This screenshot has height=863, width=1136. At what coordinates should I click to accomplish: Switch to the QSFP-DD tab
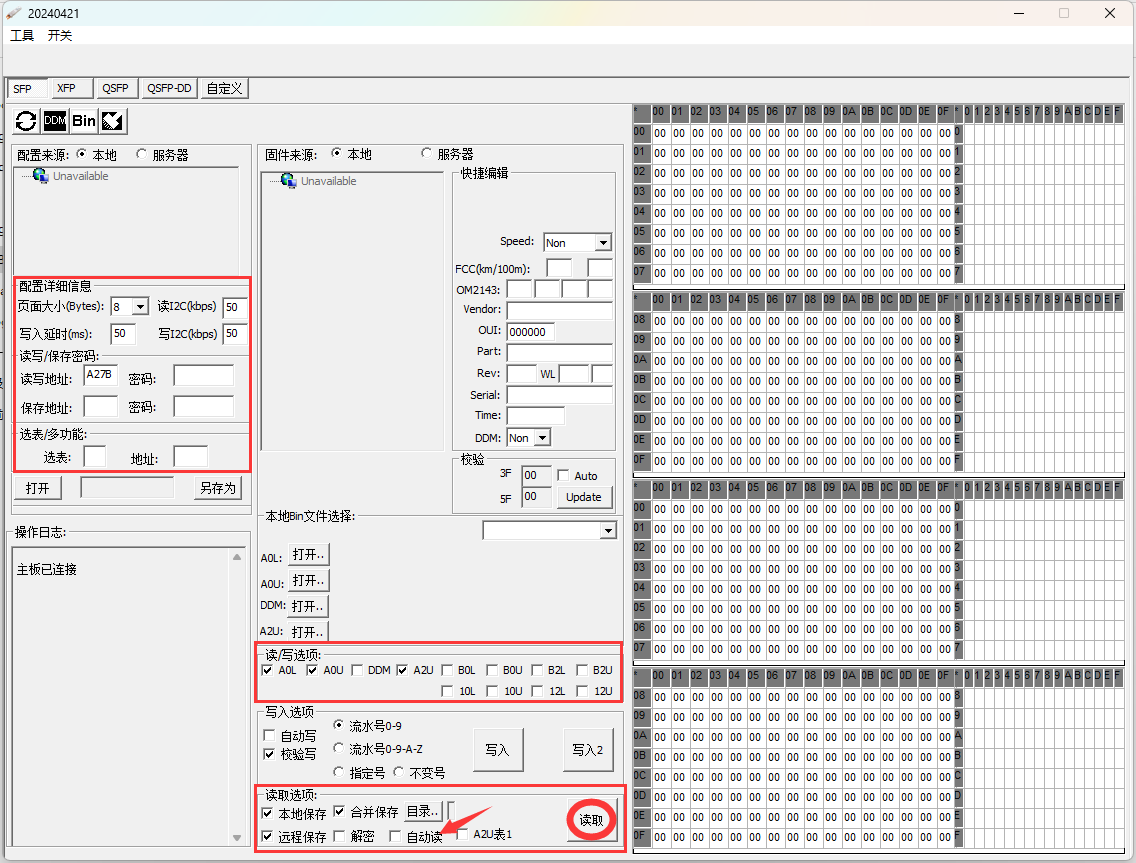(169, 88)
